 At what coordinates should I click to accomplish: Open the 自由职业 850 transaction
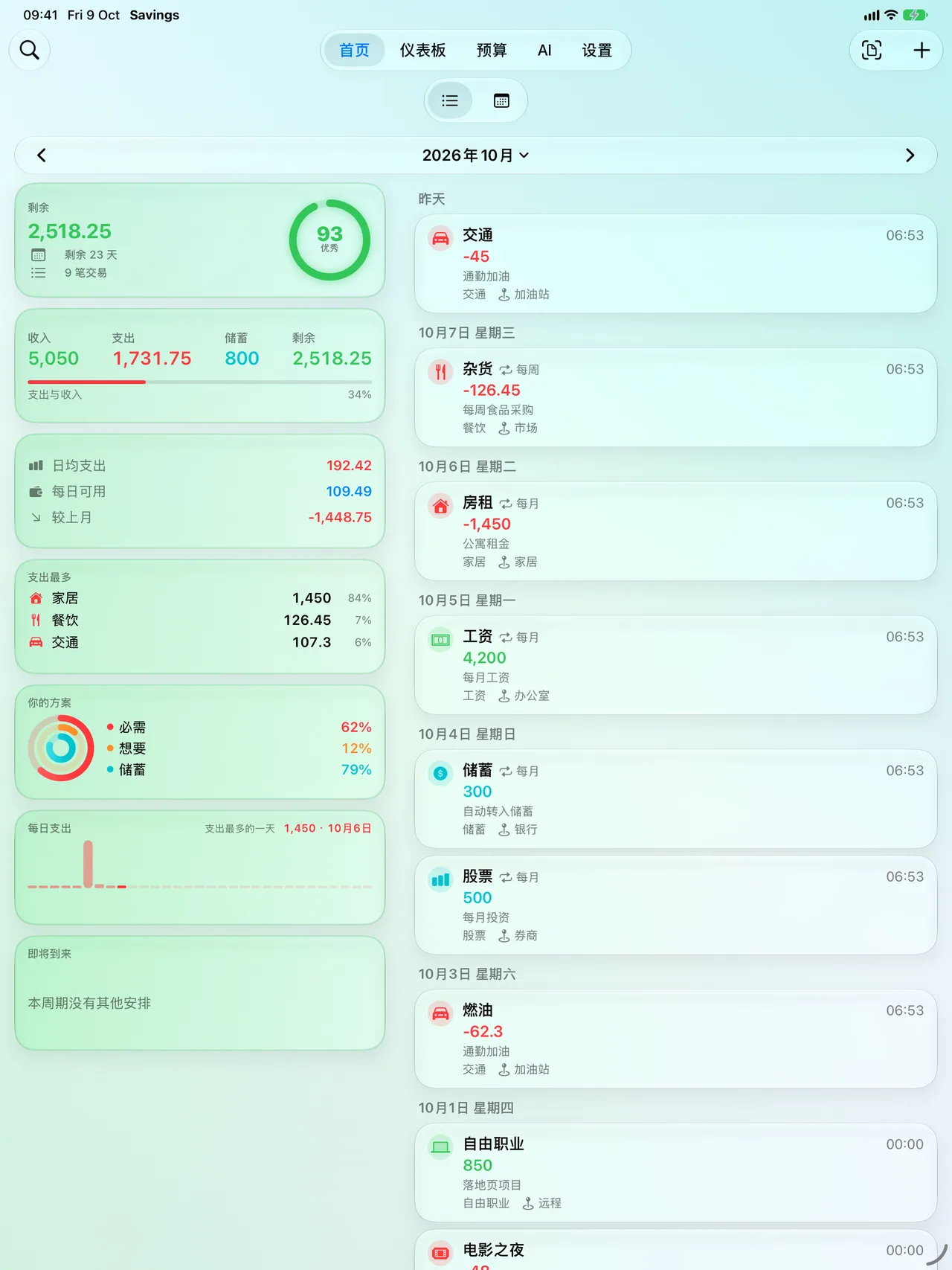click(x=675, y=1173)
